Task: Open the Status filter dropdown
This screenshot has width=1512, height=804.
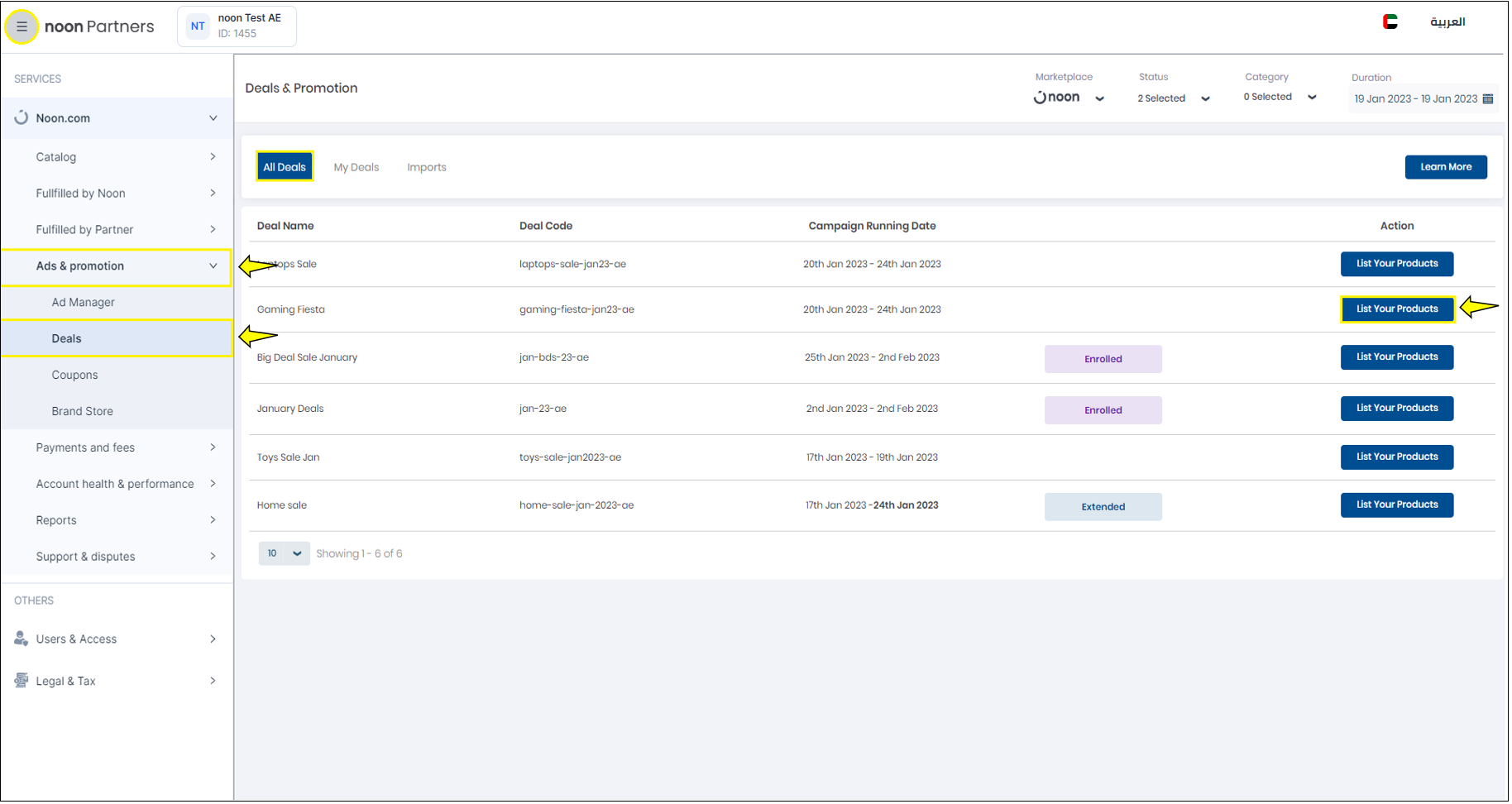Action: [x=1175, y=98]
